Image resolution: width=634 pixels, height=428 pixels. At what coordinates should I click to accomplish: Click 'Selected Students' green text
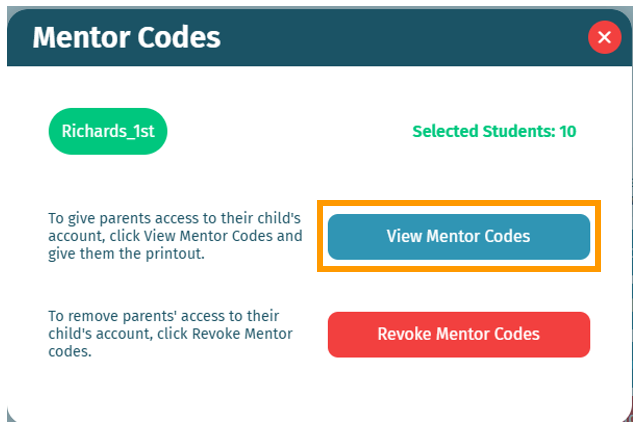pos(484,131)
